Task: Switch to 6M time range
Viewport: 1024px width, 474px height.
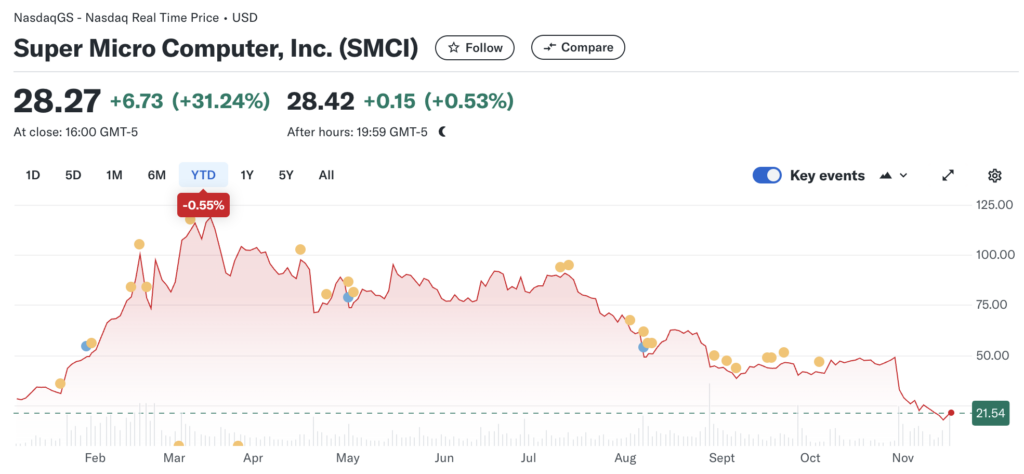Action: 156,175
